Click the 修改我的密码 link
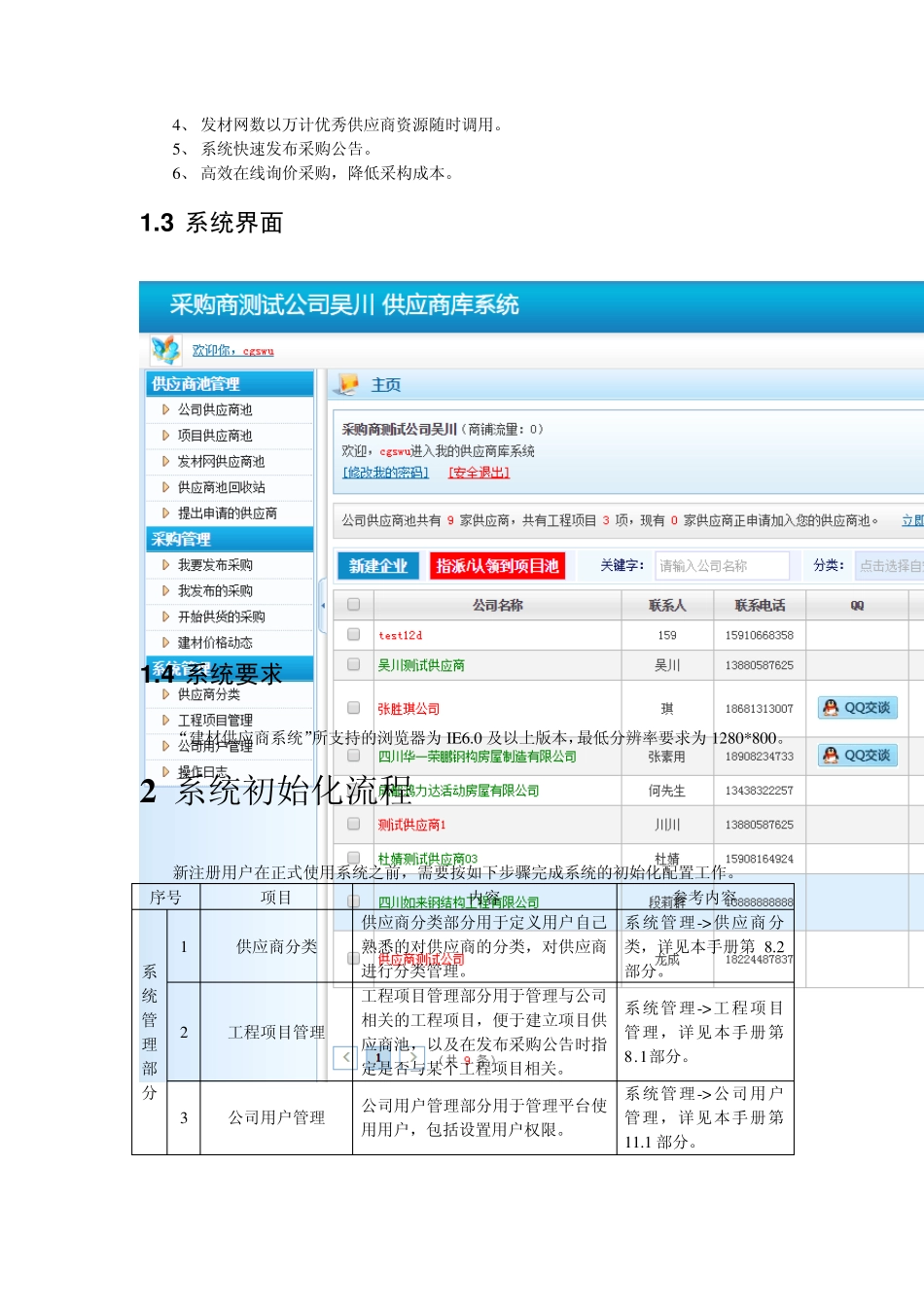 (385, 473)
